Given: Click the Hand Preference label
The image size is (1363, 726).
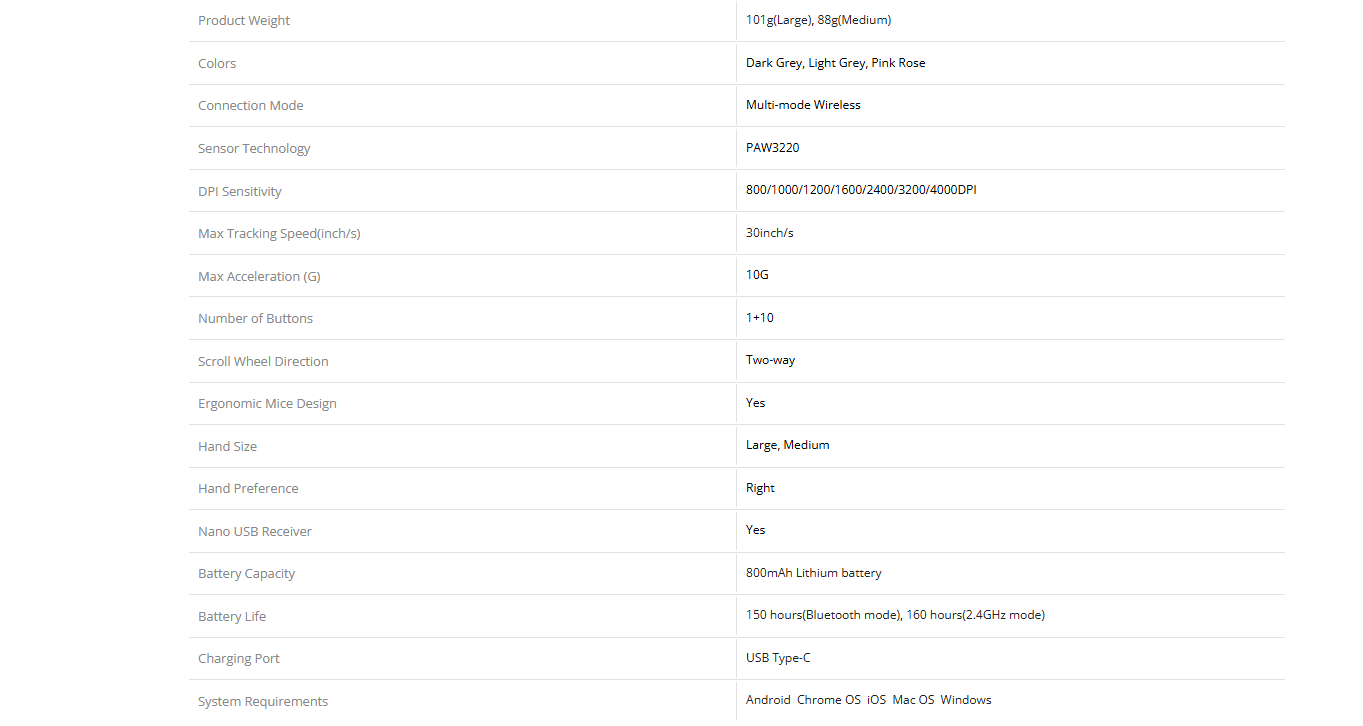Looking at the screenshot, I should pos(248,489).
